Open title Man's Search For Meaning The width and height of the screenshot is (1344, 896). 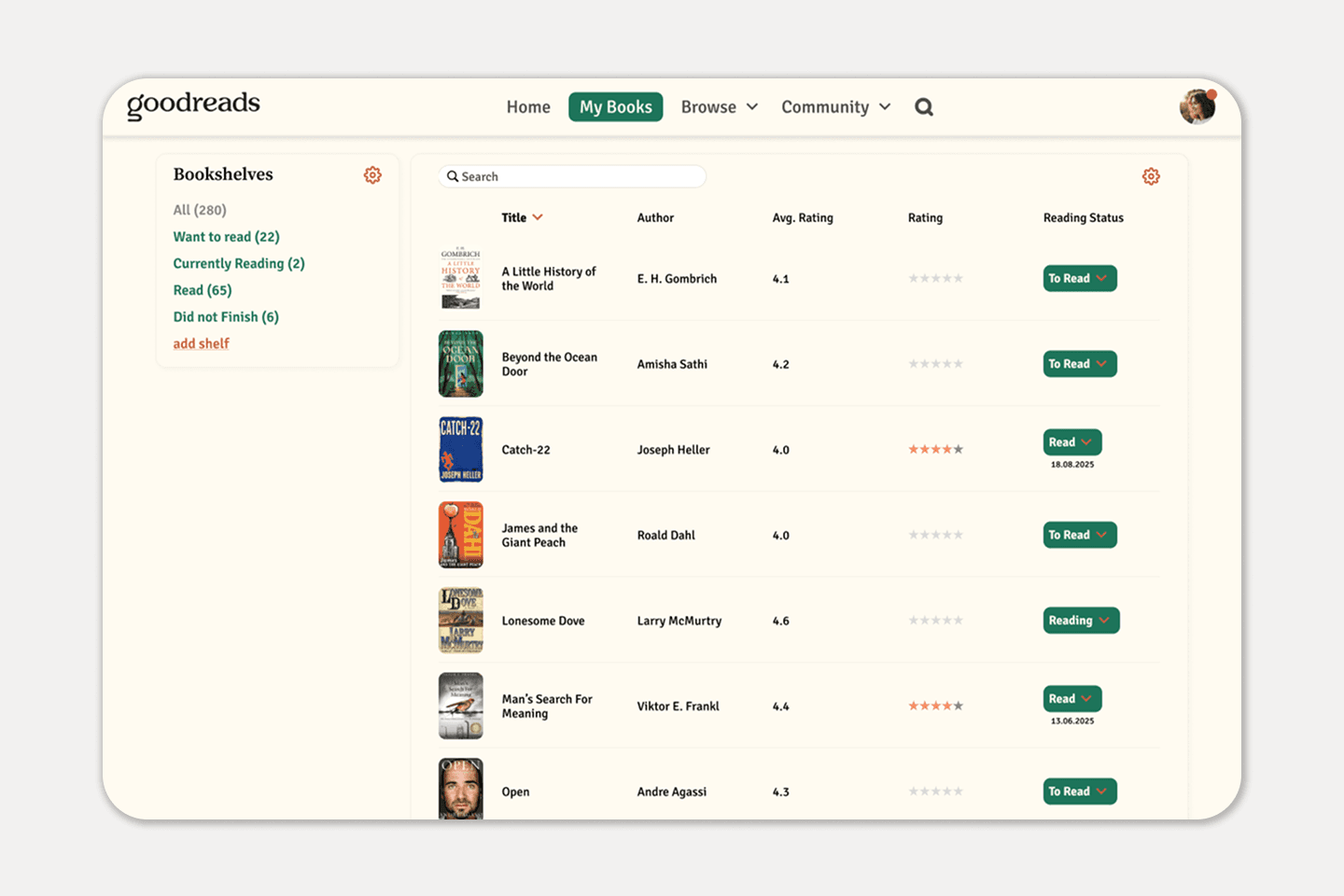coord(547,707)
